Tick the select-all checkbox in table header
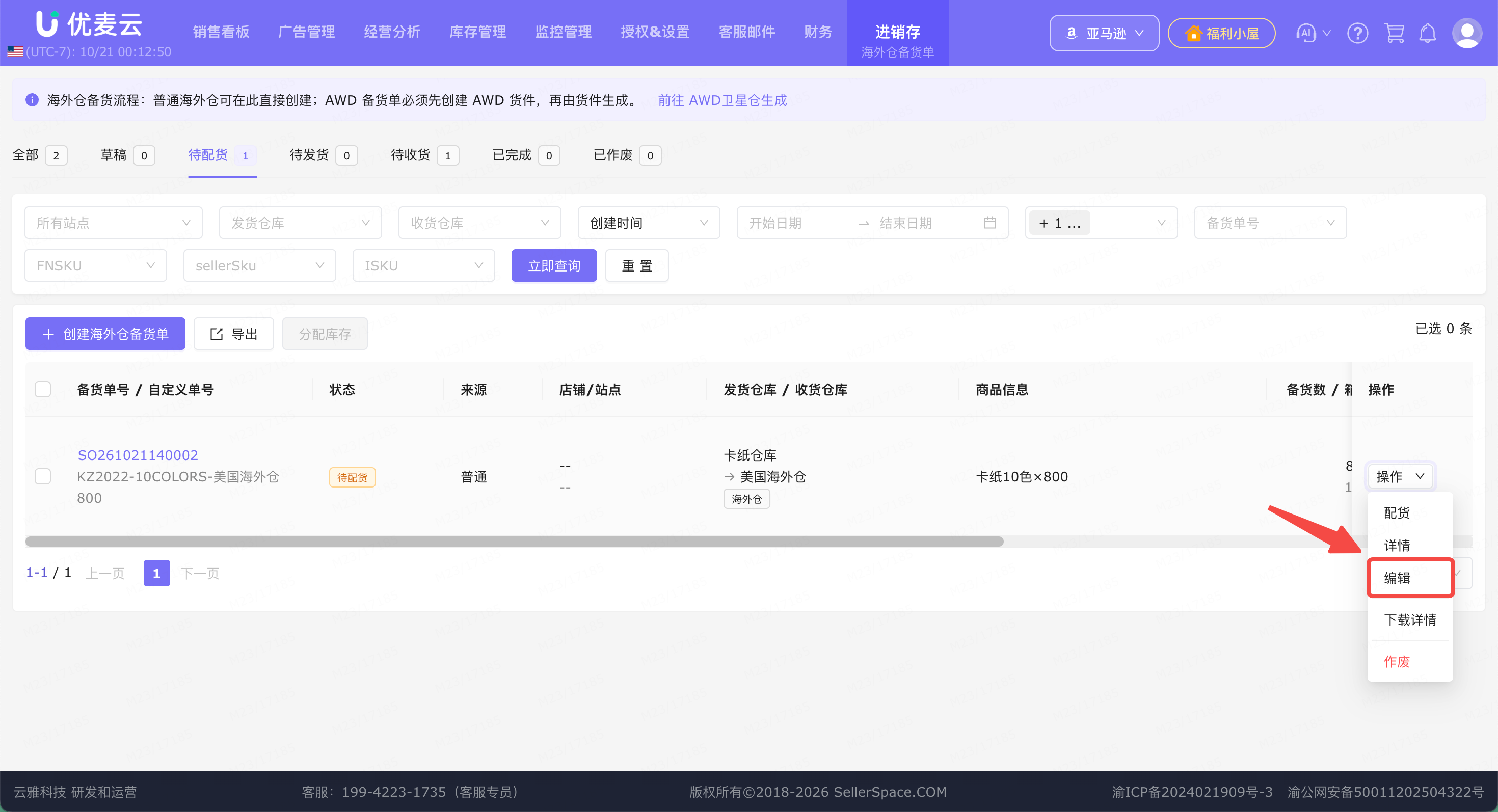Image resolution: width=1498 pixels, height=812 pixels. coord(43,389)
